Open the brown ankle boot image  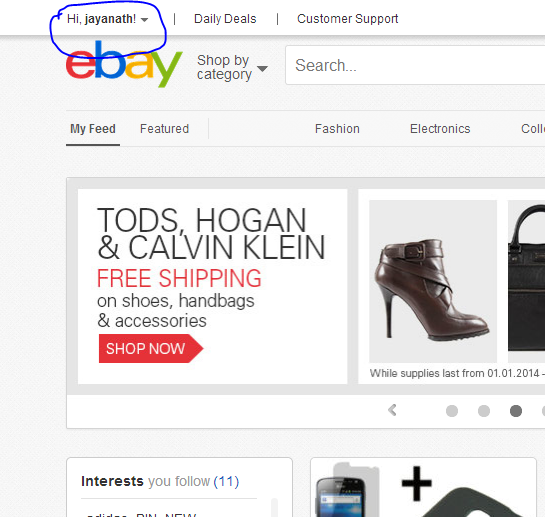point(433,282)
